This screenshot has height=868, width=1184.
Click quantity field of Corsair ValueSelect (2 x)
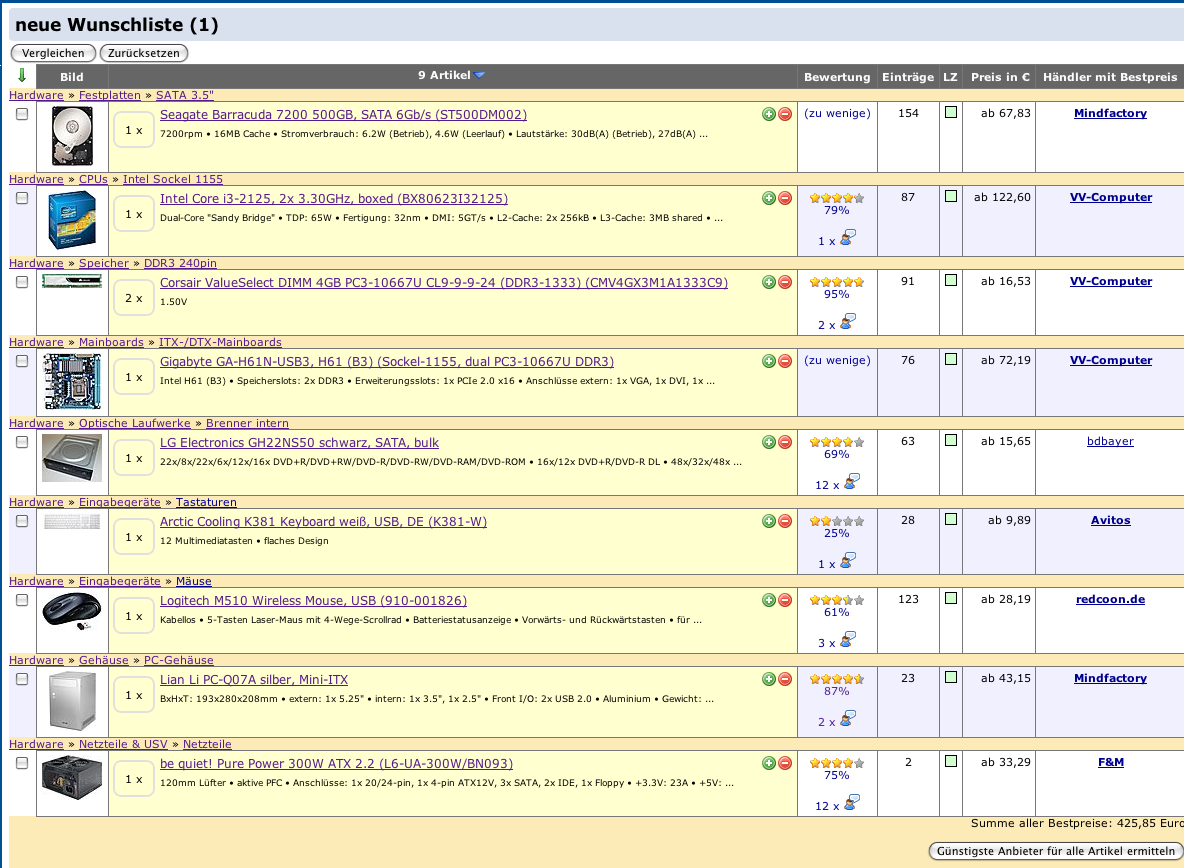(x=134, y=298)
